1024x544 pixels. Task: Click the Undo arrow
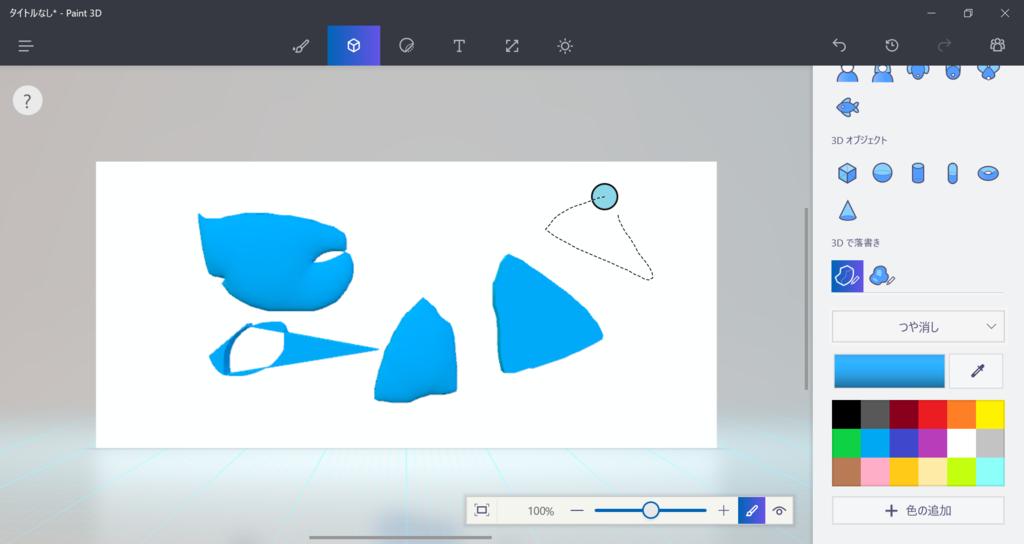[839, 46]
